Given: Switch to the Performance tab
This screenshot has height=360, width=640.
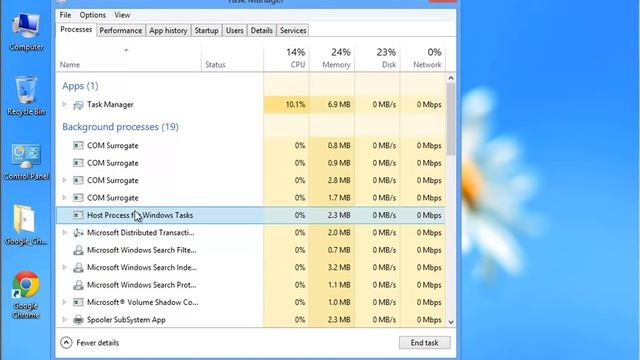Looking at the screenshot, I should (120, 31).
